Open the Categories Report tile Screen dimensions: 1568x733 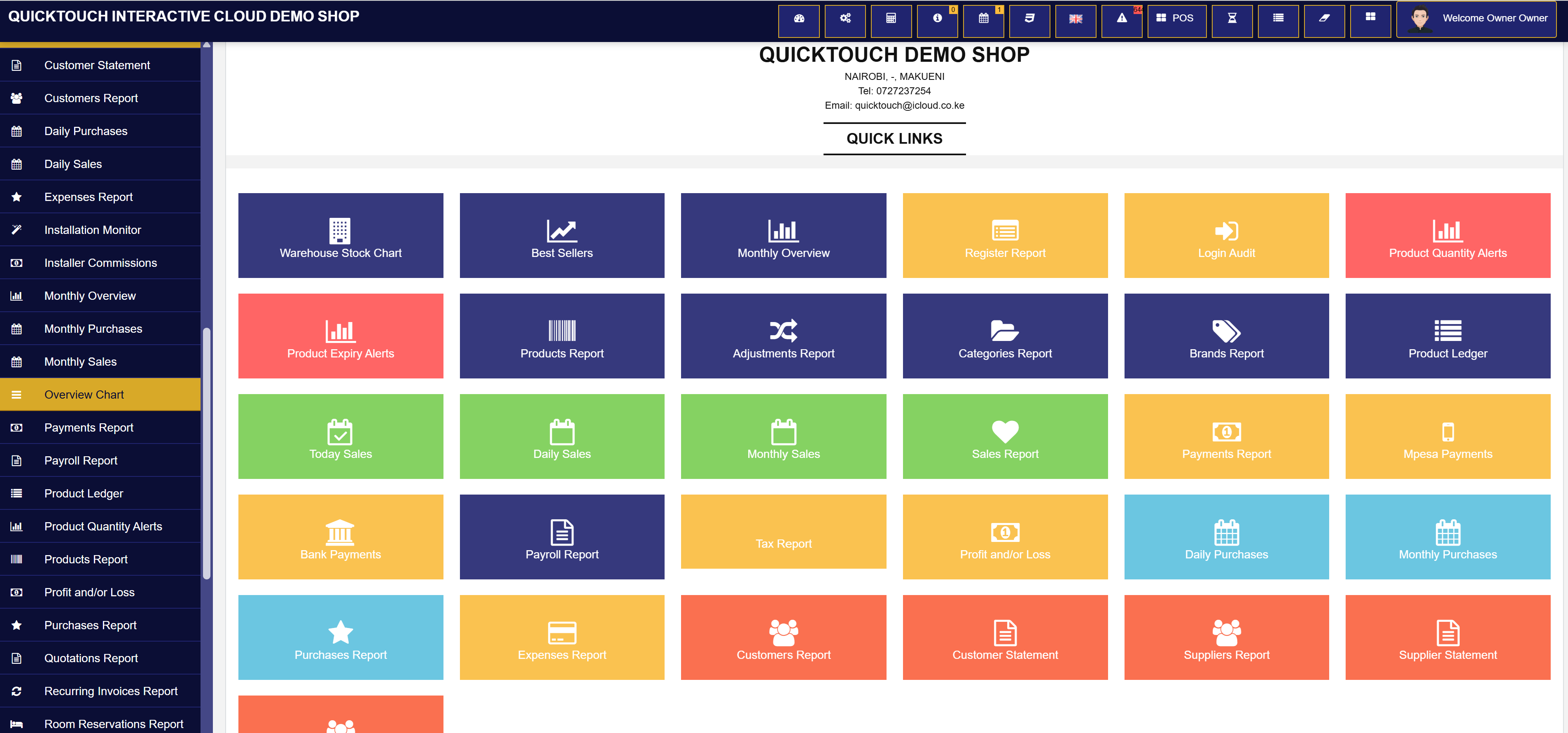click(1005, 336)
